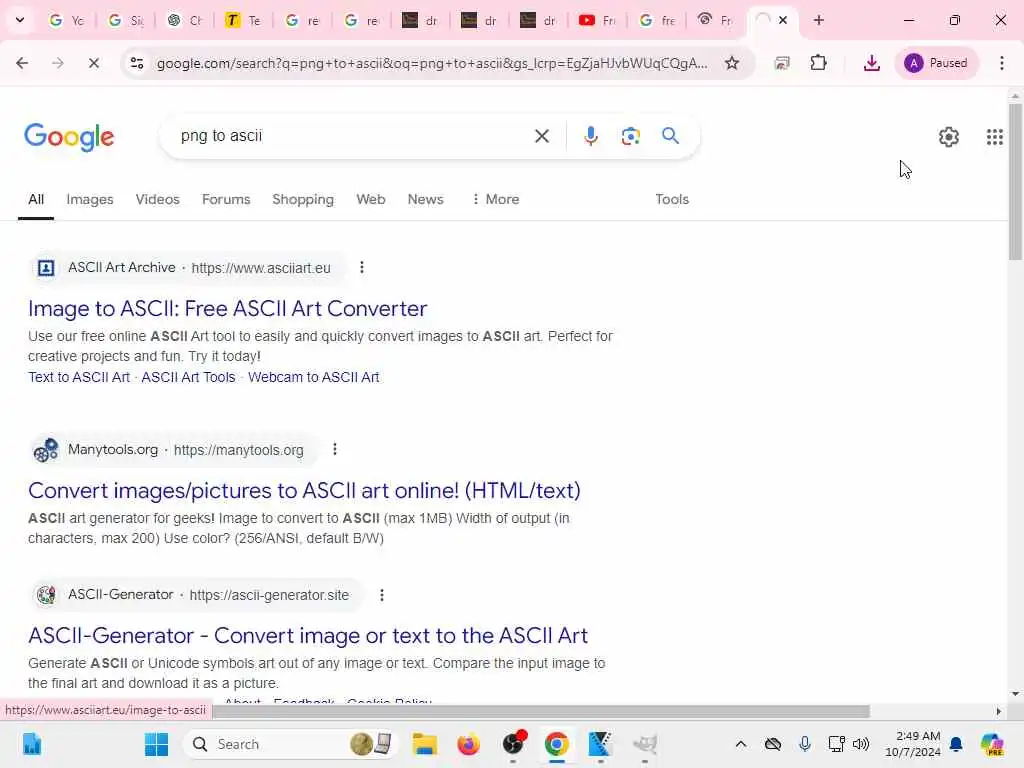Click the Manytools.org favicon
Viewport: 1024px width, 768px height.
coord(46,450)
